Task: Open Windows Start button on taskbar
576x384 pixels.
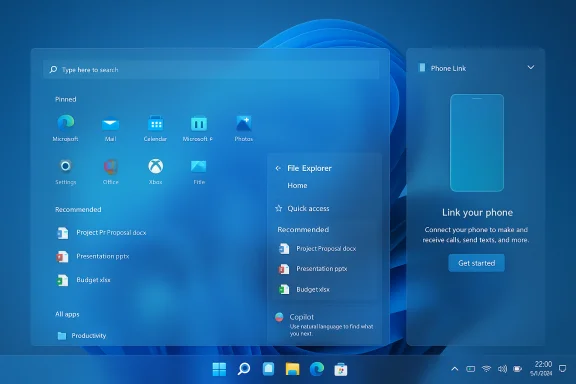Action: pyautogui.click(x=219, y=369)
